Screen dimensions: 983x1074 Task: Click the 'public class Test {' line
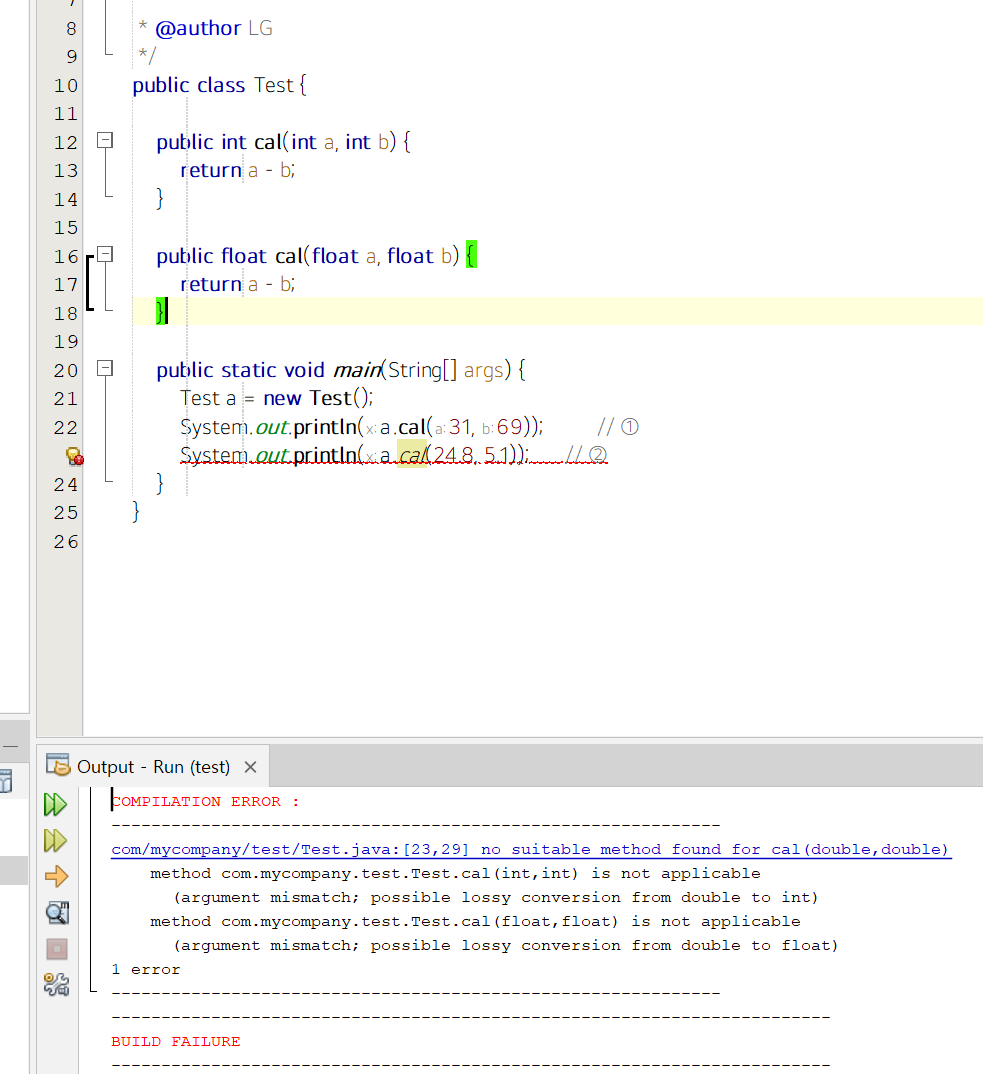pyautogui.click(x=219, y=85)
